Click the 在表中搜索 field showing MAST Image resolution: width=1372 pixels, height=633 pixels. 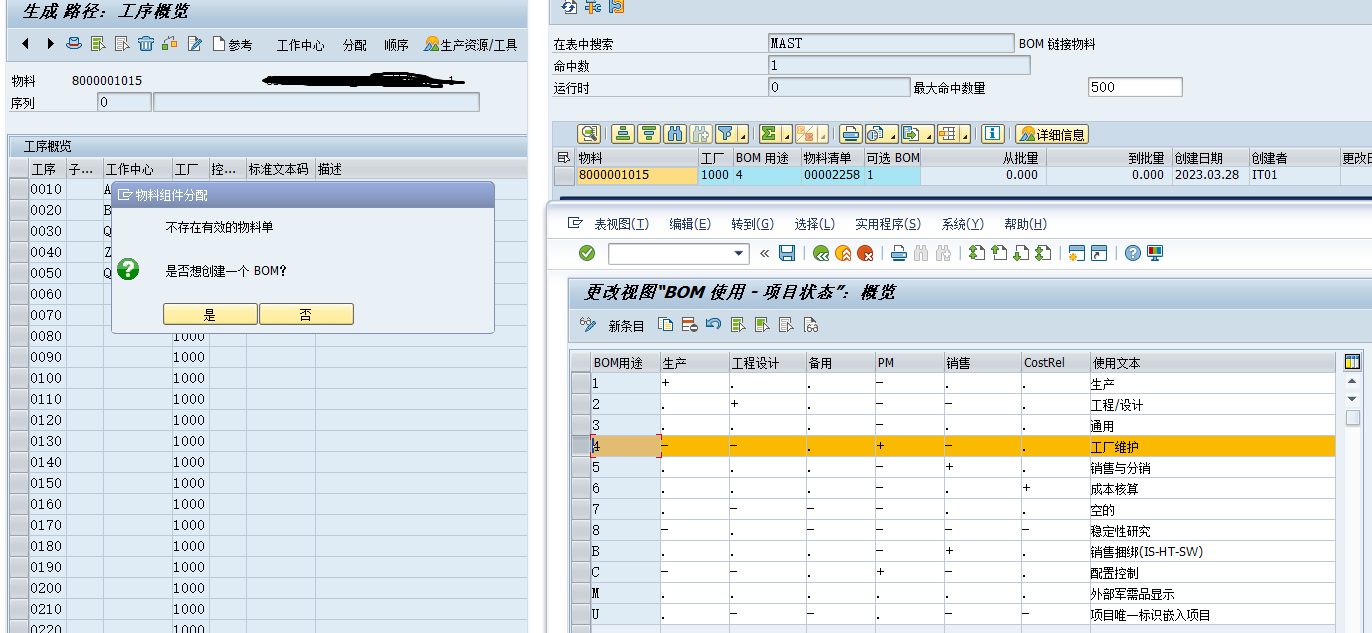click(890, 44)
